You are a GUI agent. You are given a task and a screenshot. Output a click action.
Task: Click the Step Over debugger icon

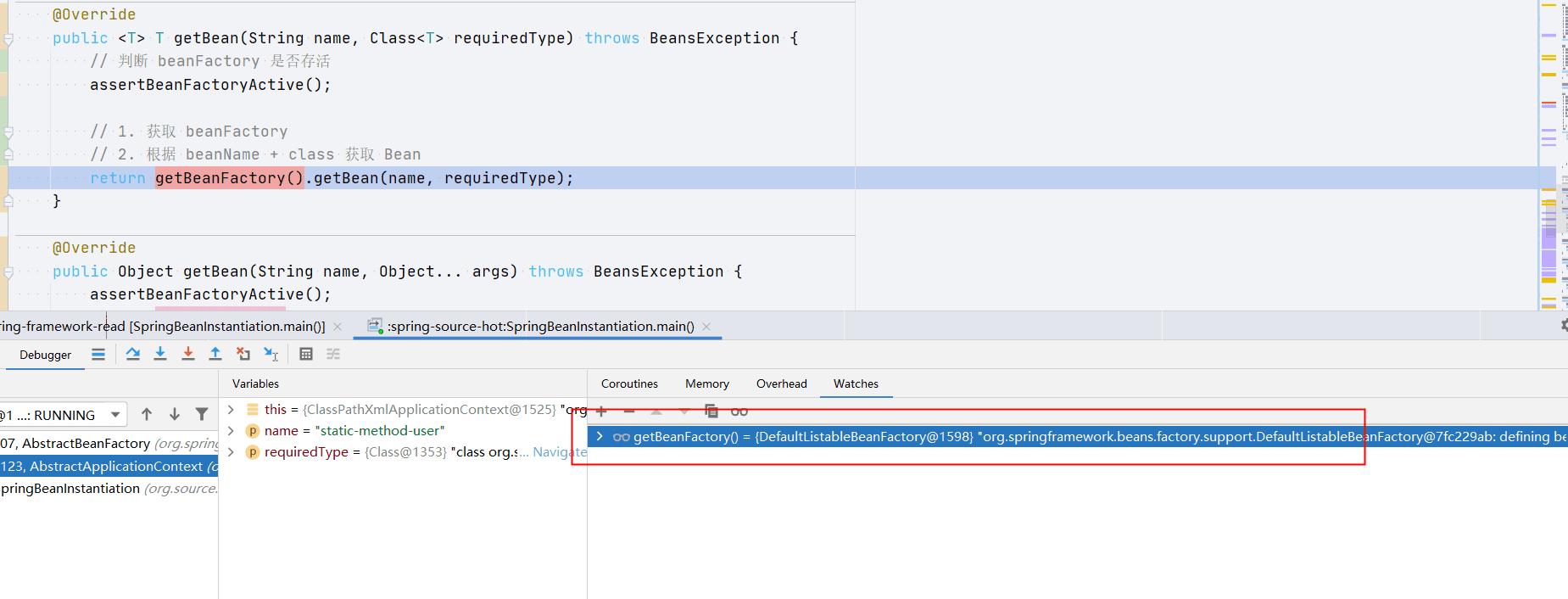133,354
